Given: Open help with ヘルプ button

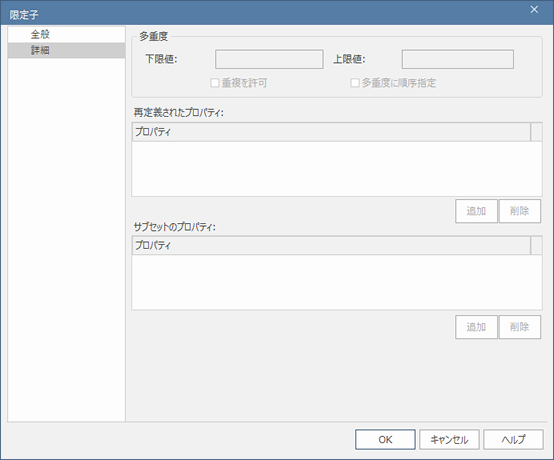Looking at the screenshot, I should pyautogui.click(x=513, y=440).
